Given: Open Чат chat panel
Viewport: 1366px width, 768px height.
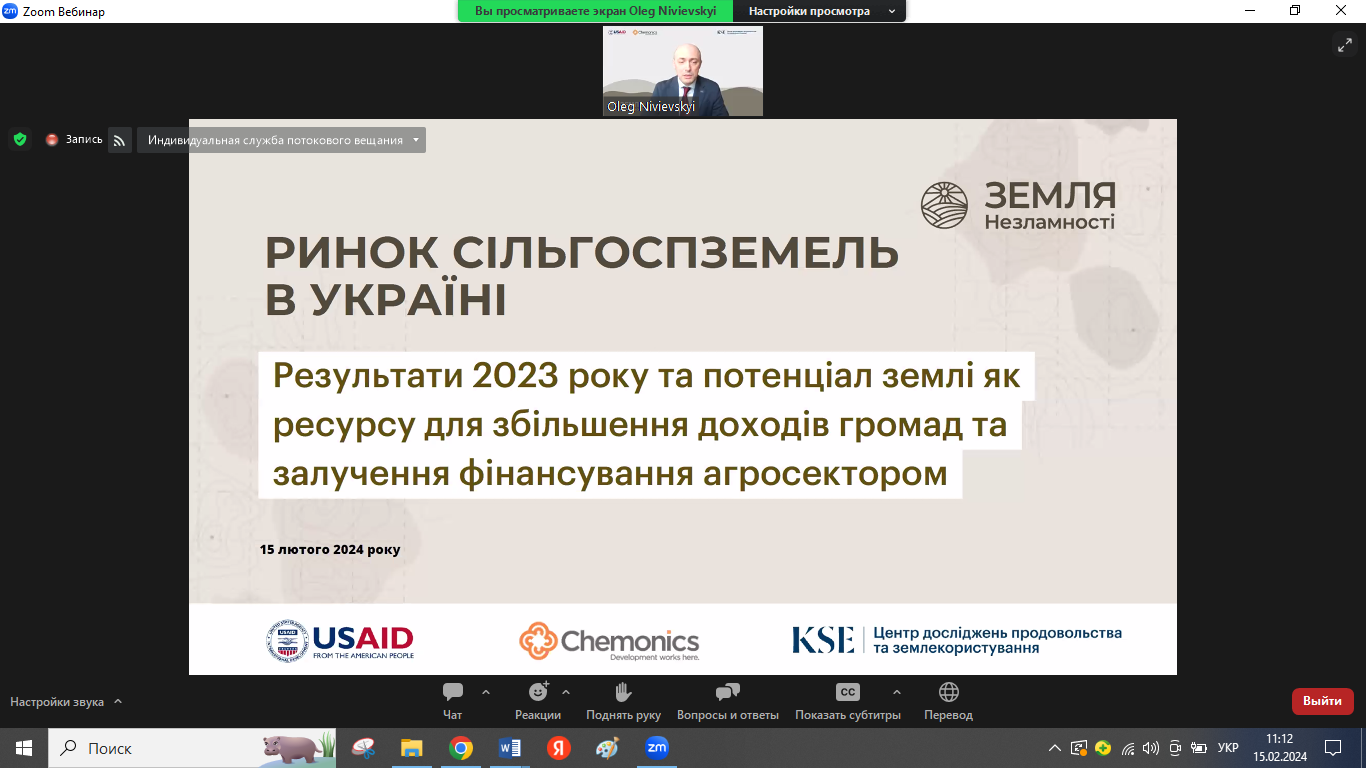Looking at the screenshot, I should tap(453, 701).
